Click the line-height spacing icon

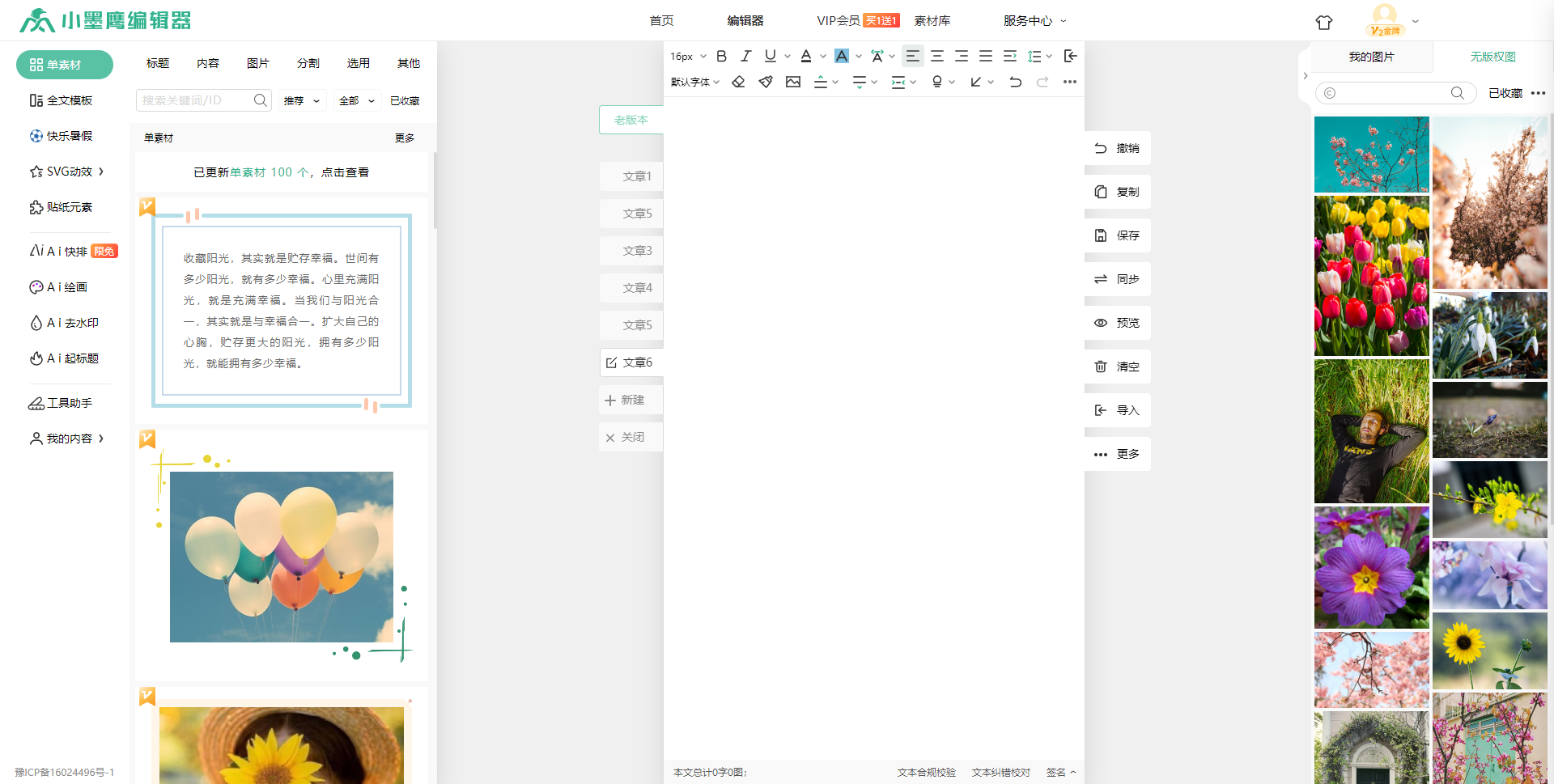1034,56
